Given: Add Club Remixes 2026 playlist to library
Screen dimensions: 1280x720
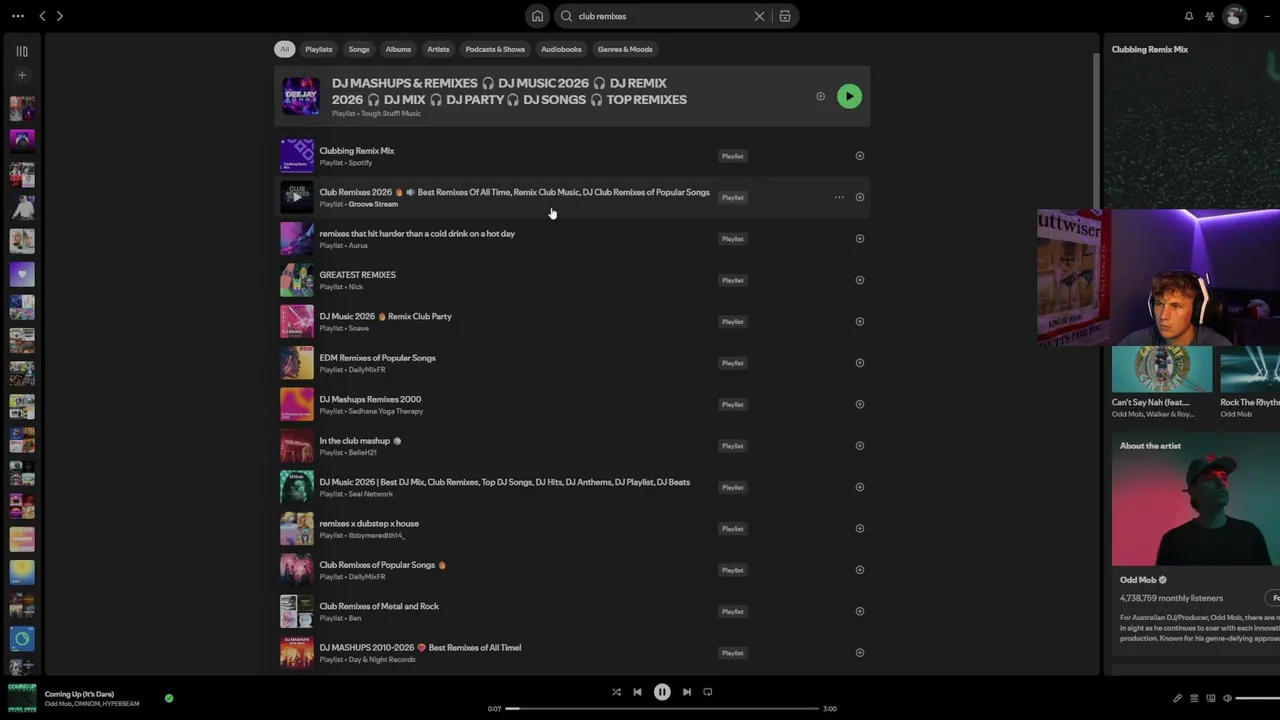Looking at the screenshot, I should (x=860, y=197).
